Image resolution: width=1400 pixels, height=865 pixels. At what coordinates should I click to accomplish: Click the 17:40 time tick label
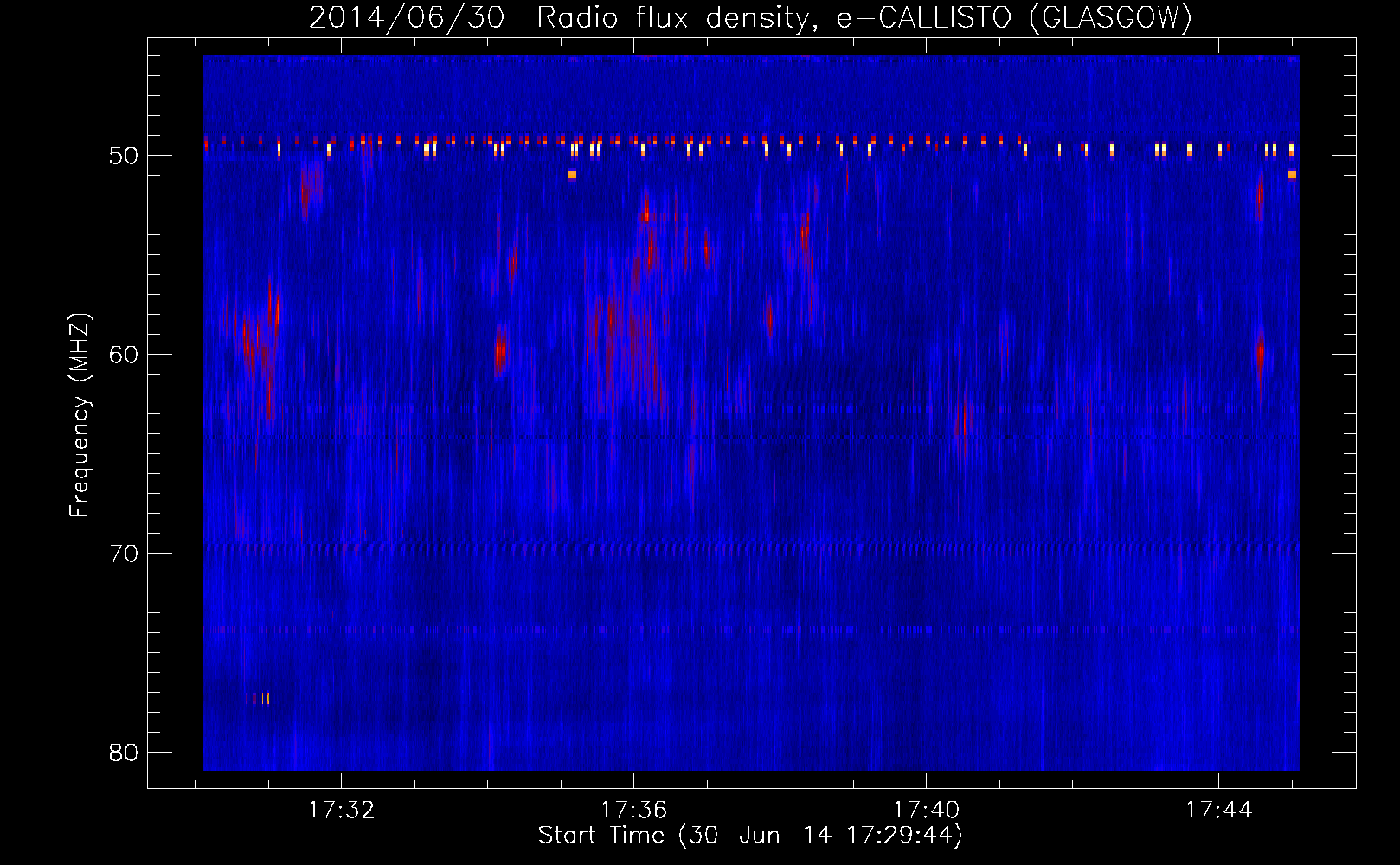(927, 810)
